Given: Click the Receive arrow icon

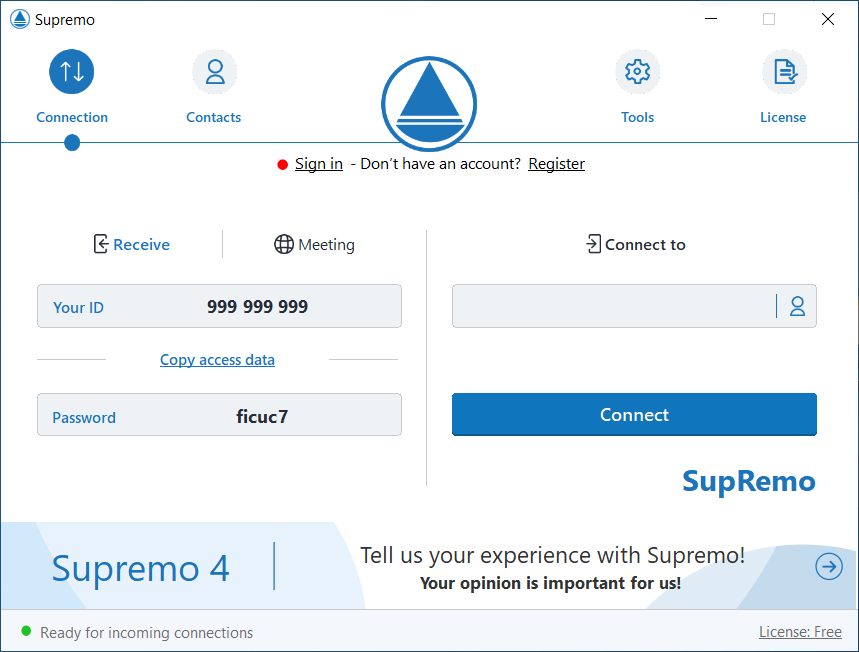Looking at the screenshot, I should [x=99, y=243].
